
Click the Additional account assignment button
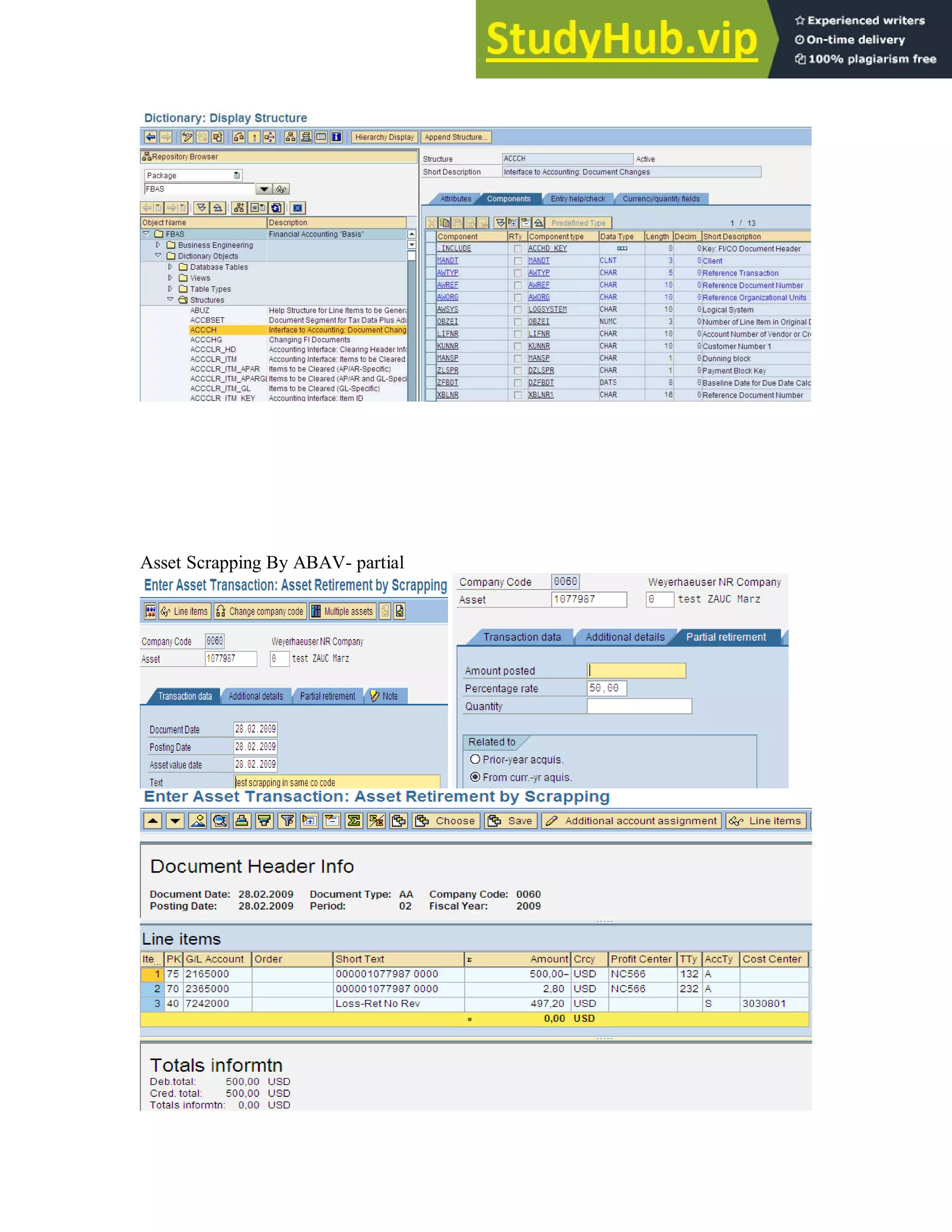(x=632, y=821)
